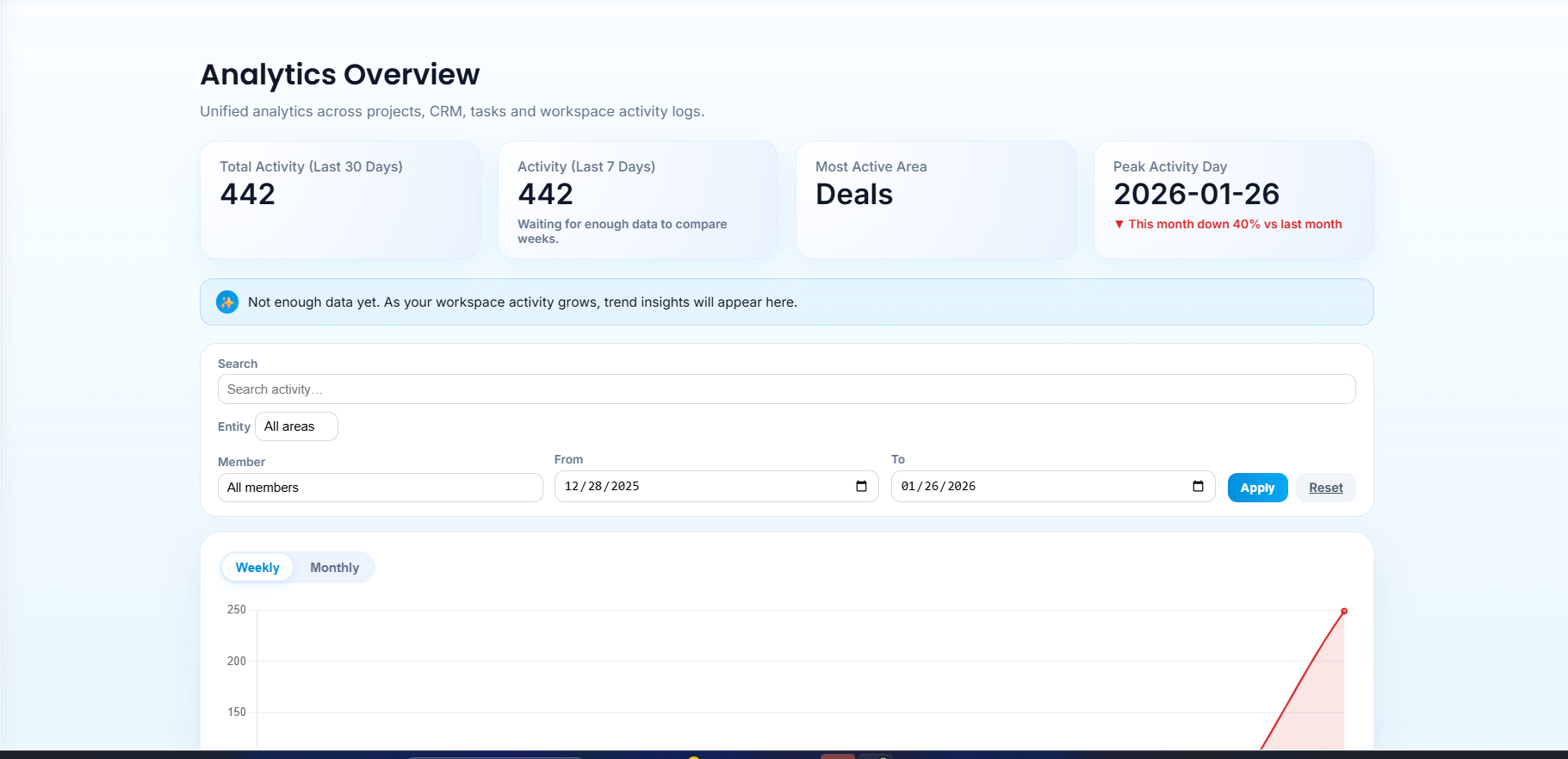Image resolution: width=1568 pixels, height=759 pixels.
Task: Click the Apply filters button
Action: (1257, 488)
